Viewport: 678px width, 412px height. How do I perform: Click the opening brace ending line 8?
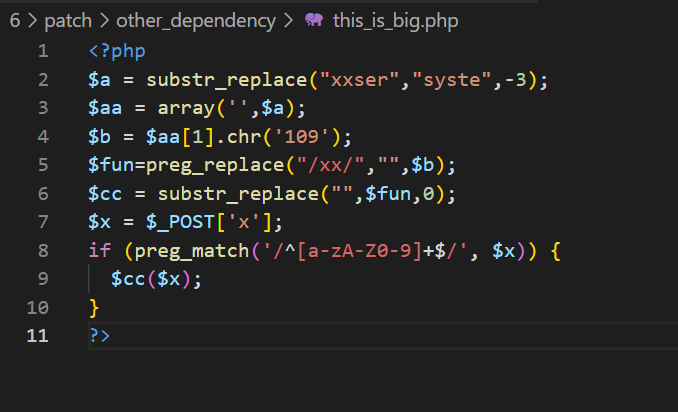pyautogui.click(x=556, y=251)
